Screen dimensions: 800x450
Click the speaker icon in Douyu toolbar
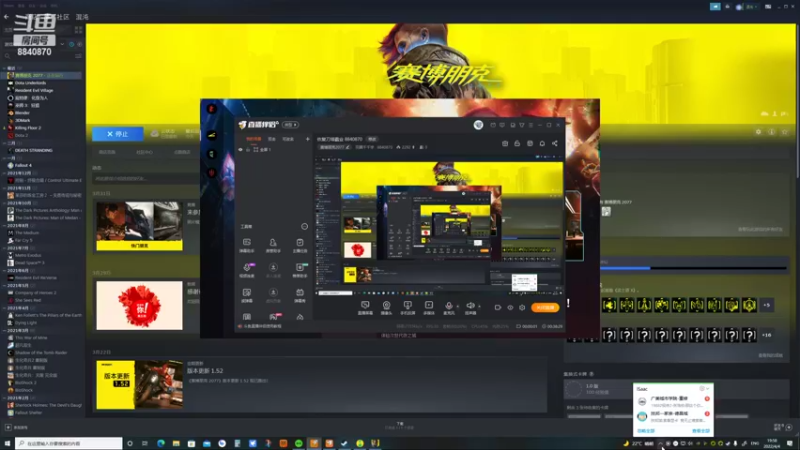tap(470, 307)
